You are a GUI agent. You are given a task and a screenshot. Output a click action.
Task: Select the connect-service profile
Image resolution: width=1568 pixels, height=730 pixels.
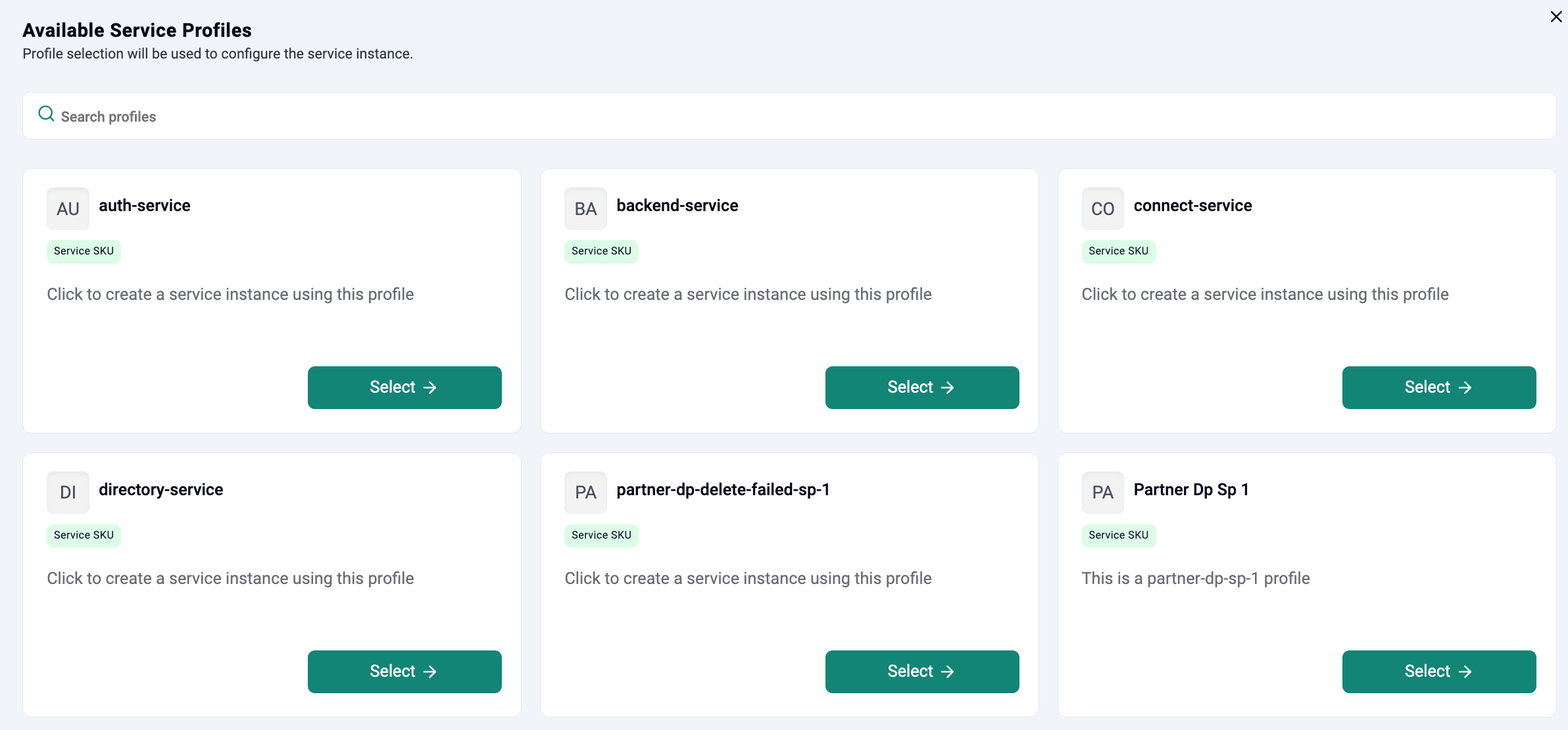tap(1439, 387)
